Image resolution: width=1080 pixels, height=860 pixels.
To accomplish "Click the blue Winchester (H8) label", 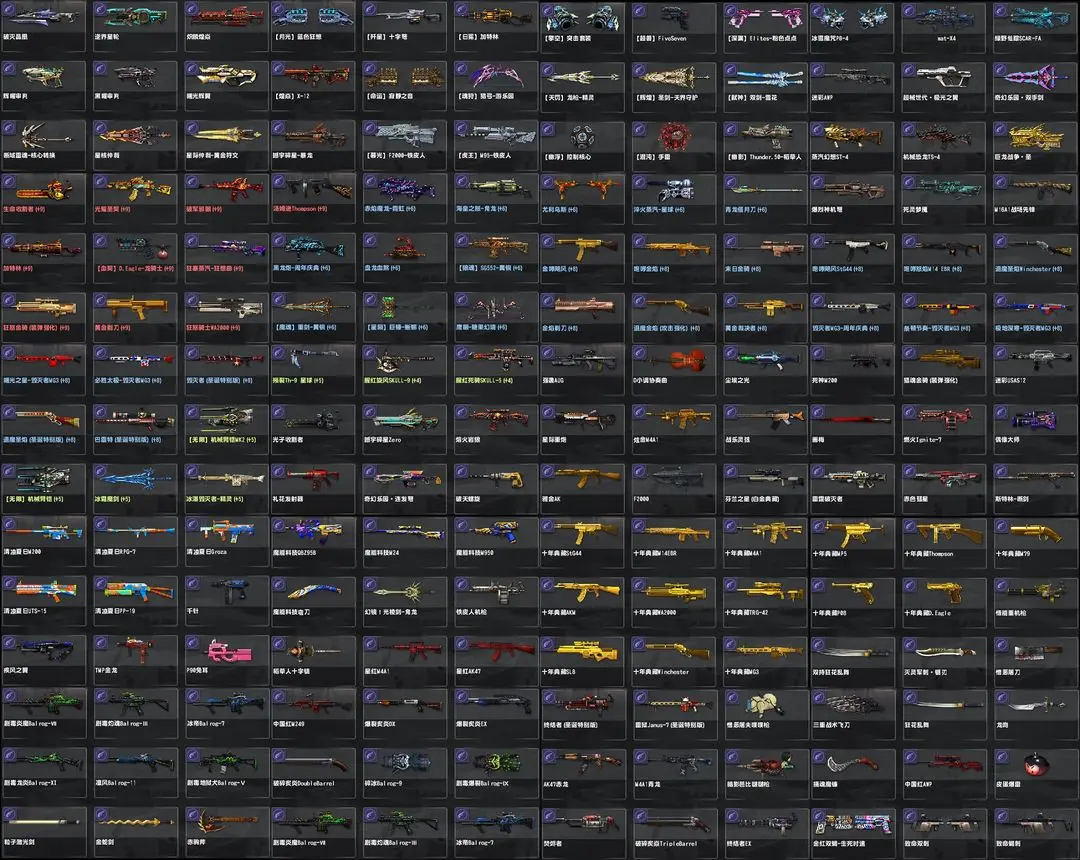I will click(x=1028, y=269).
